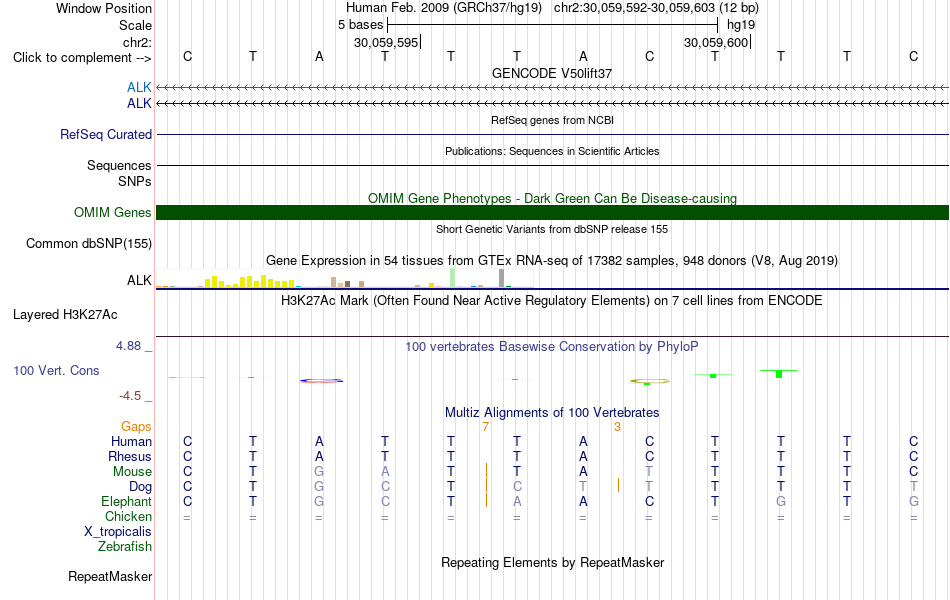Click the 'Click to complement -->' label
Screen dimensions: 950x600
point(82,58)
